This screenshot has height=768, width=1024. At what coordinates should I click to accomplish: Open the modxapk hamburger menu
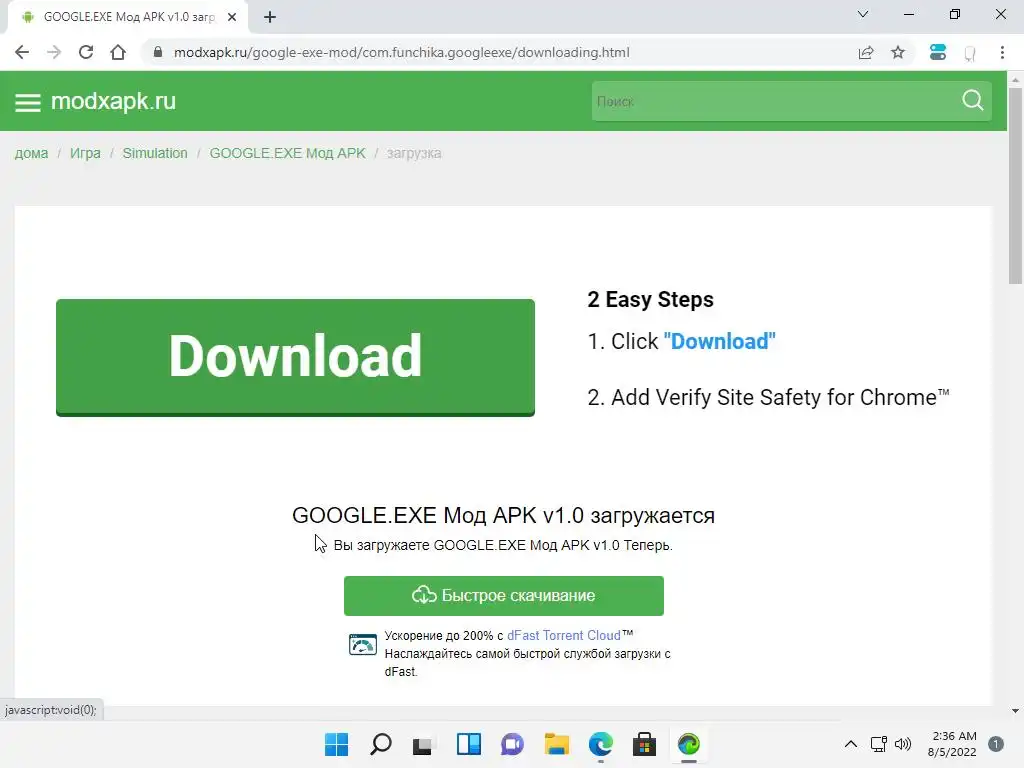point(27,102)
